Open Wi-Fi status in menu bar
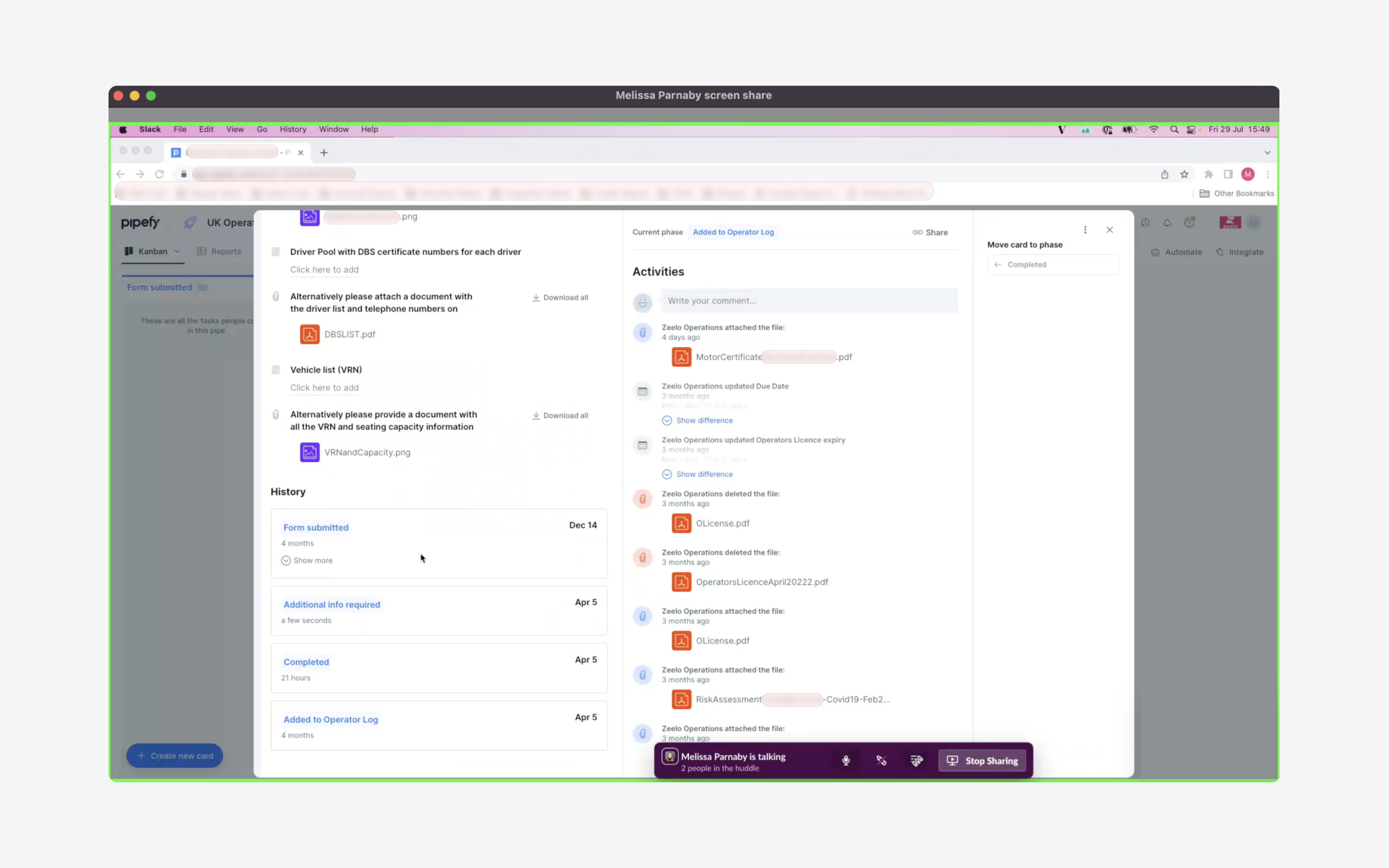Viewport: 1389px width, 868px height. (x=1154, y=129)
